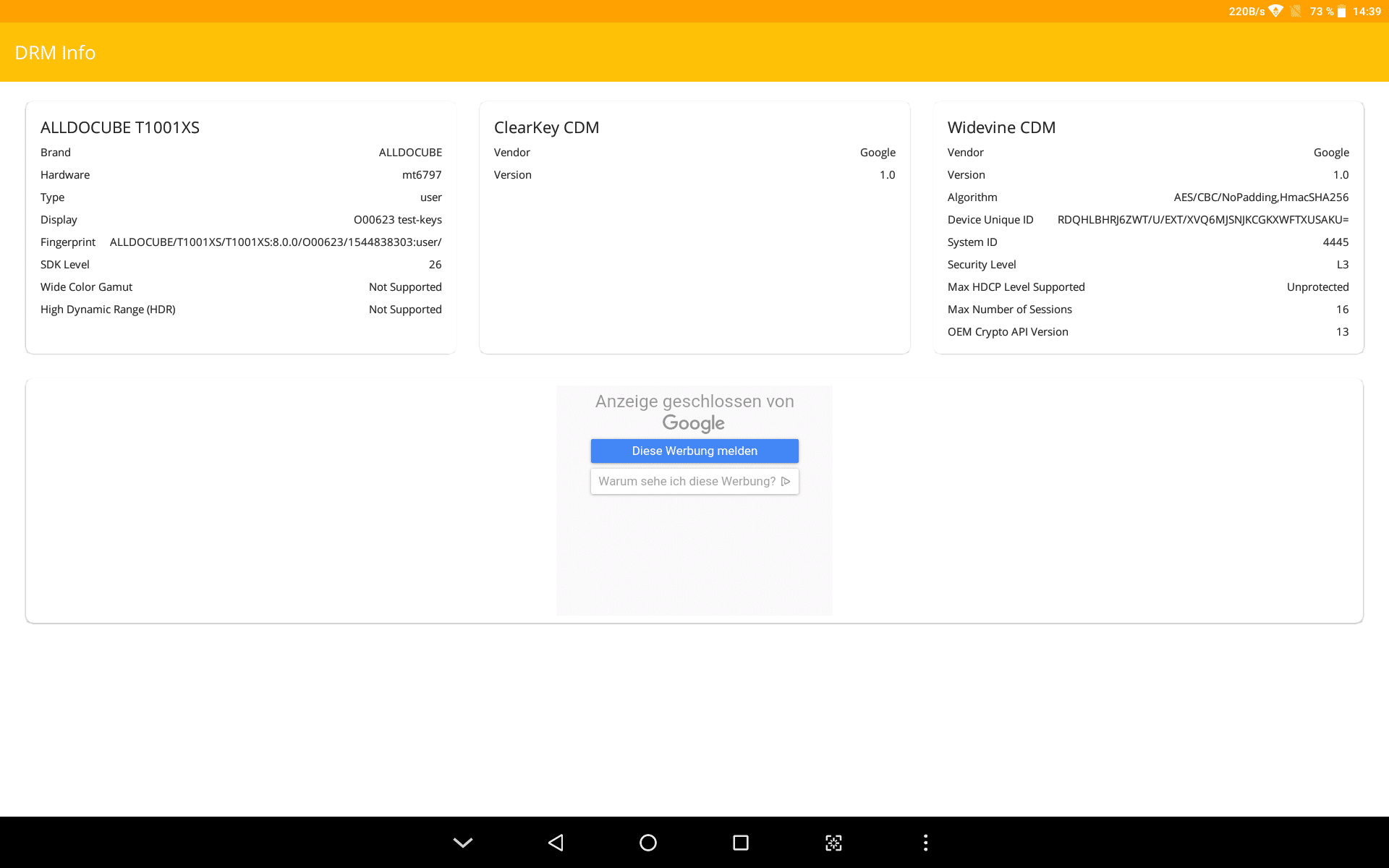The image size is (1389, 868).
Task: Tap the Display value O00623 test-keys
Action: click(x=398, y=219)
